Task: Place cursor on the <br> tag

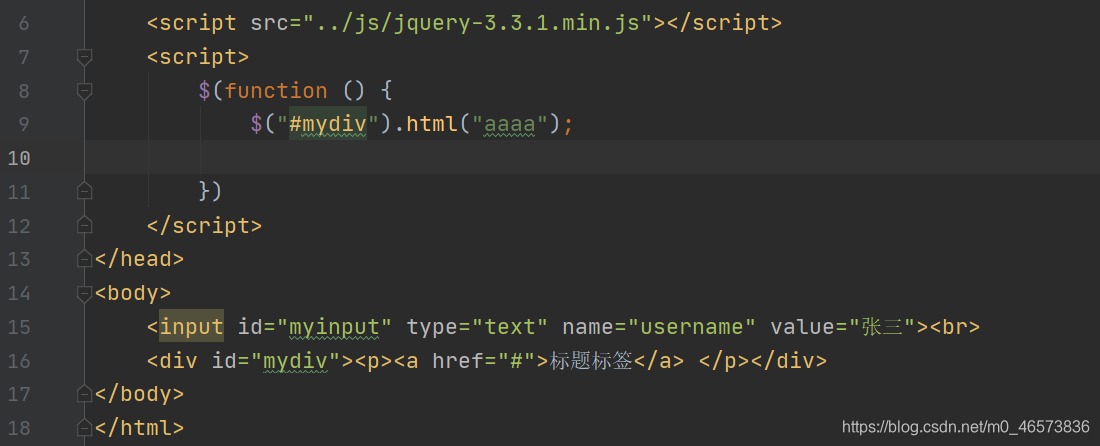Action: coord(955,326)
